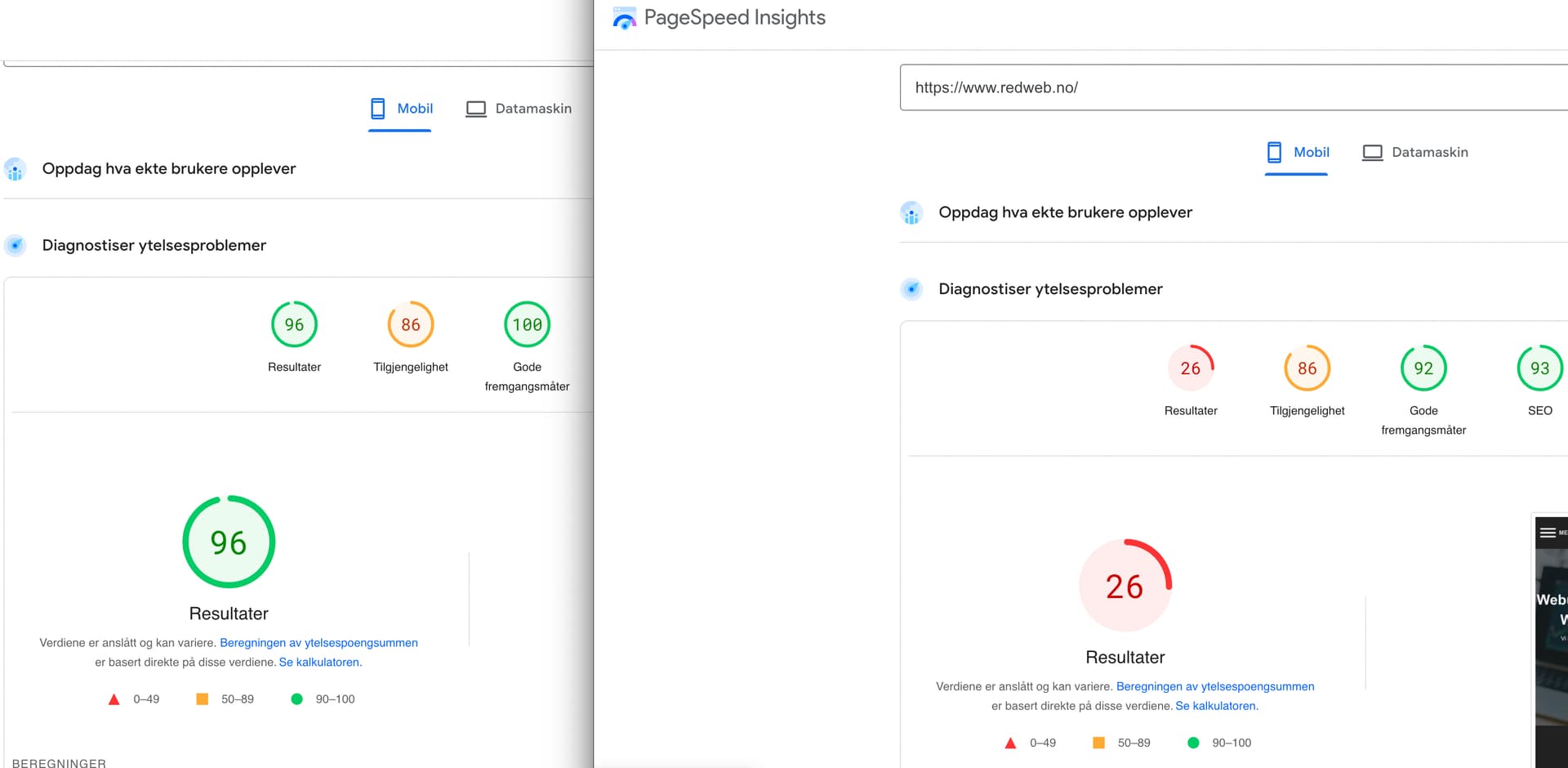This screenshot has width=1568, height=768.
Task: Click phone icon beside Mobil in left window
Action: click(x=377, y=109)
